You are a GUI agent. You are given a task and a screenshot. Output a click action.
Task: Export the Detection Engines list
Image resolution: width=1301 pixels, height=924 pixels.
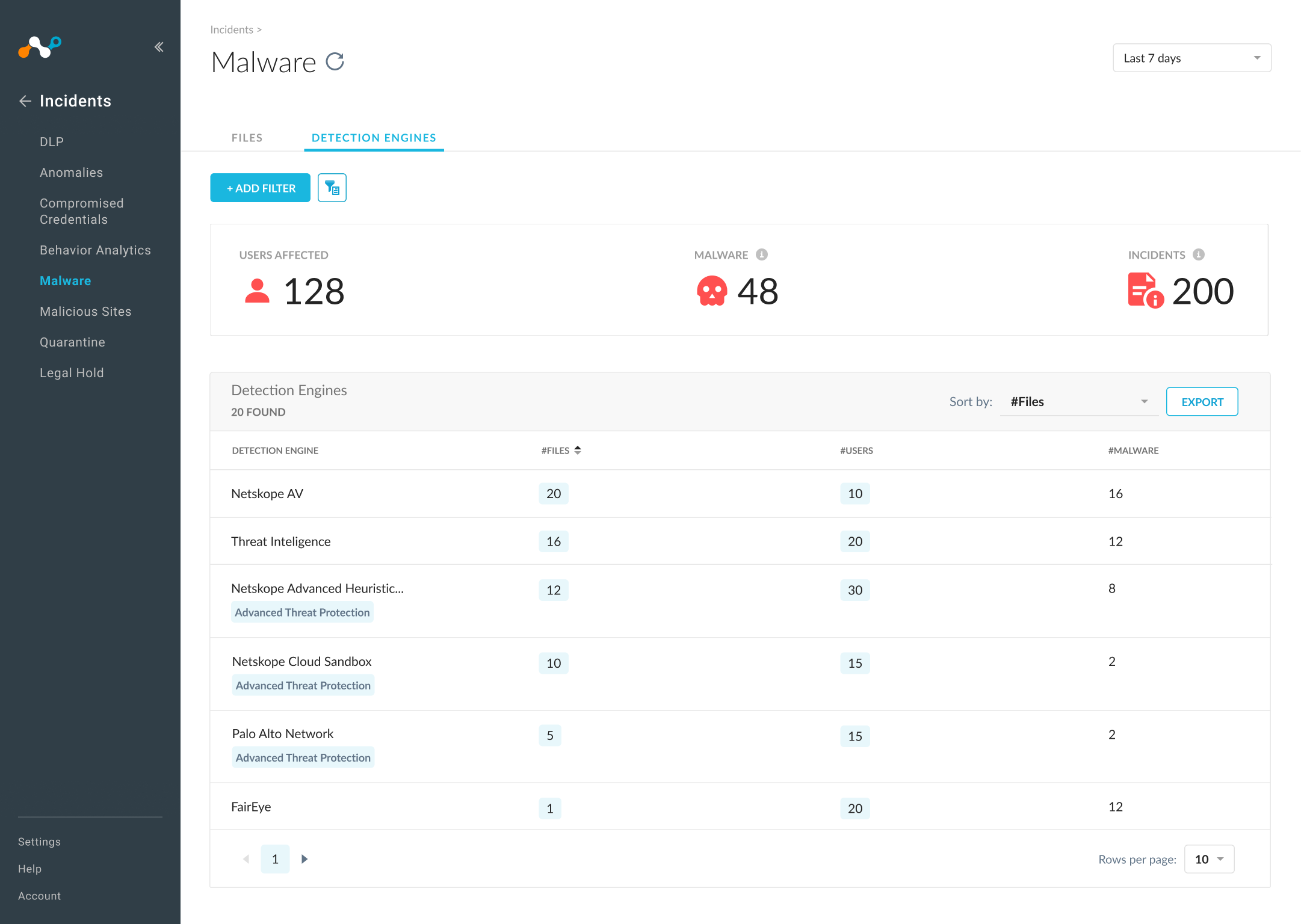coord(1201,401)
